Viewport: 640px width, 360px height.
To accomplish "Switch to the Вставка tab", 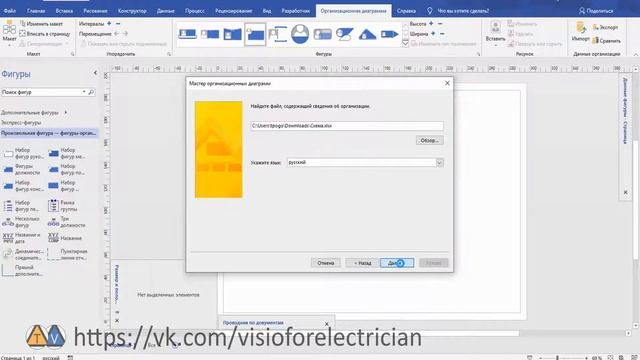I will [x=64, y=11].
